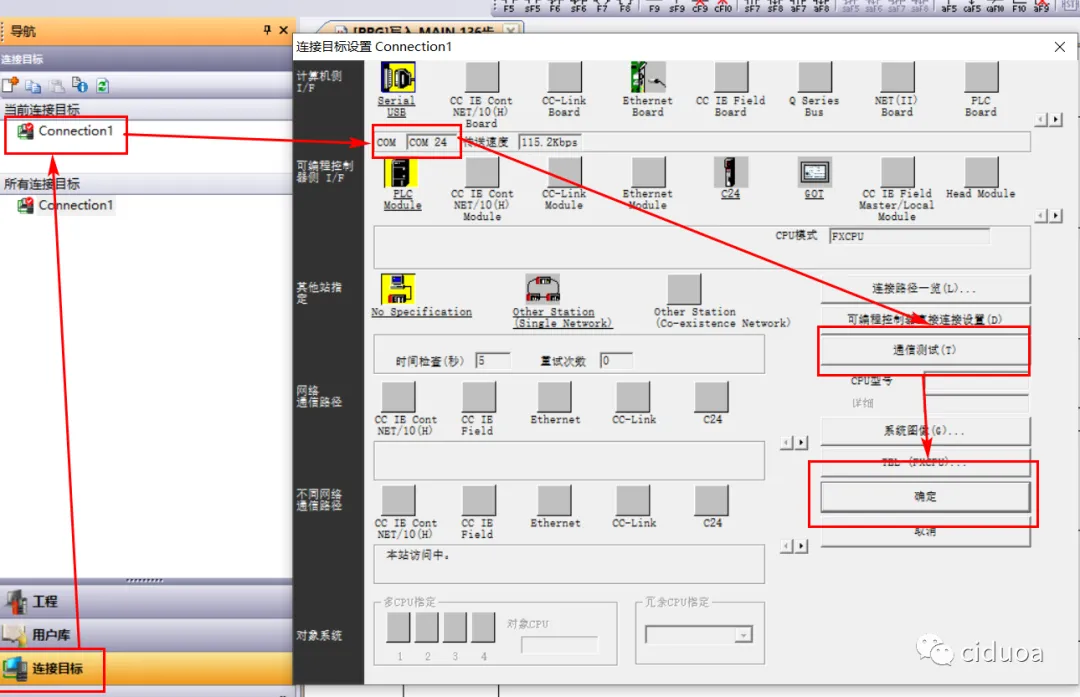Select the C24 module icon in PLC side row
This screenshot has width=1080, height=697.
[x=730, y=172]
